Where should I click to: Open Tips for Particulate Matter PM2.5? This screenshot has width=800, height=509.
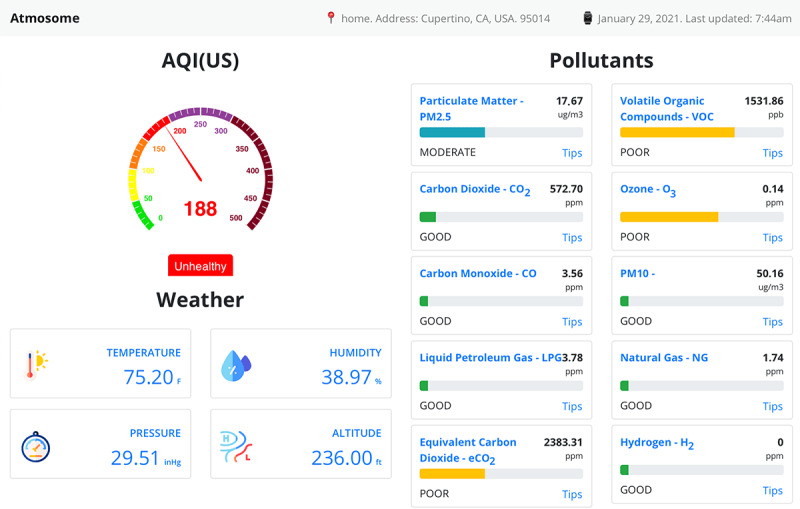click(x=572, y=153)
